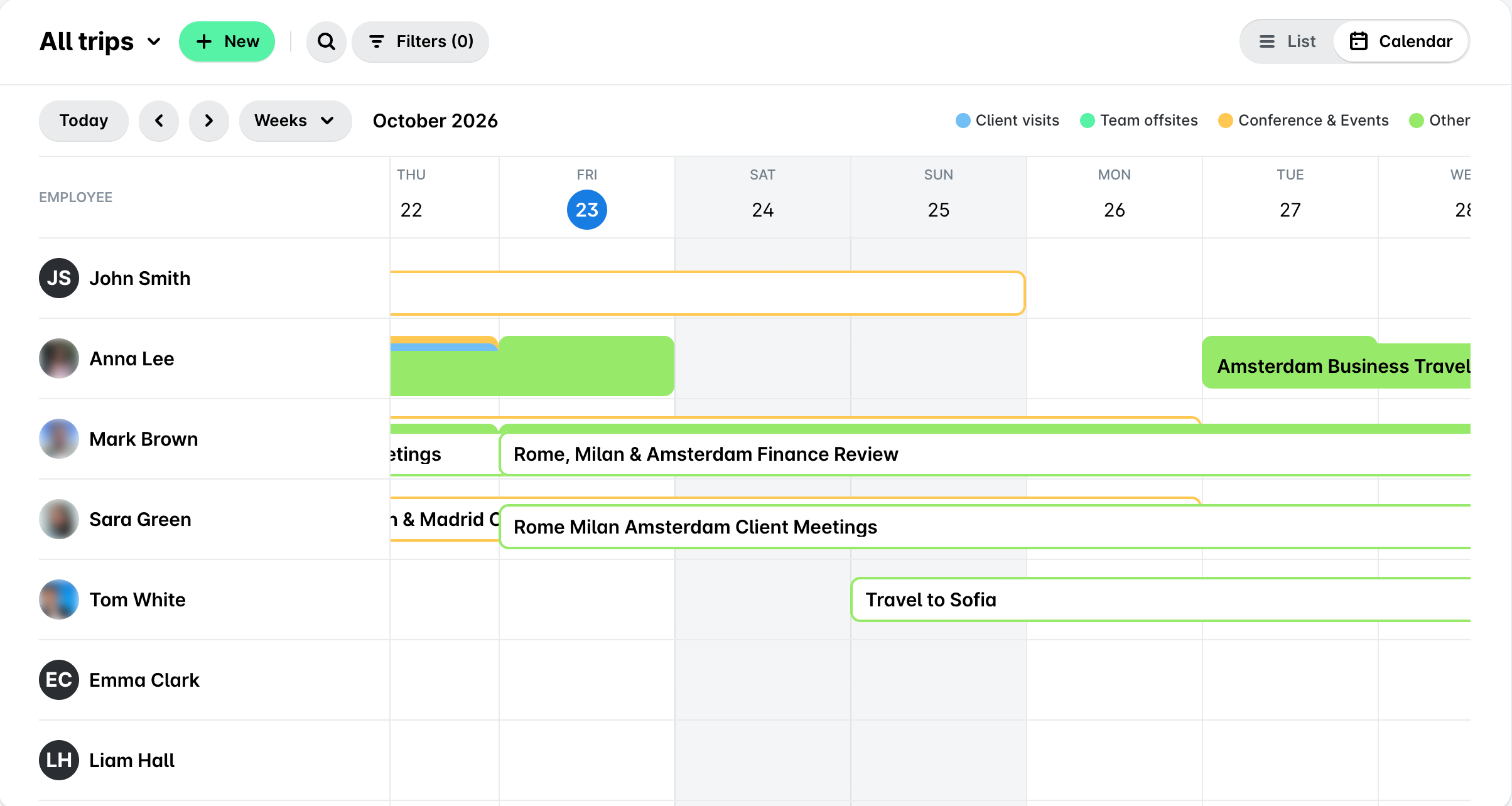The height and width of the screenshot is (806, 1512).
Task: Create a new trip with New button
Action: 227,42
